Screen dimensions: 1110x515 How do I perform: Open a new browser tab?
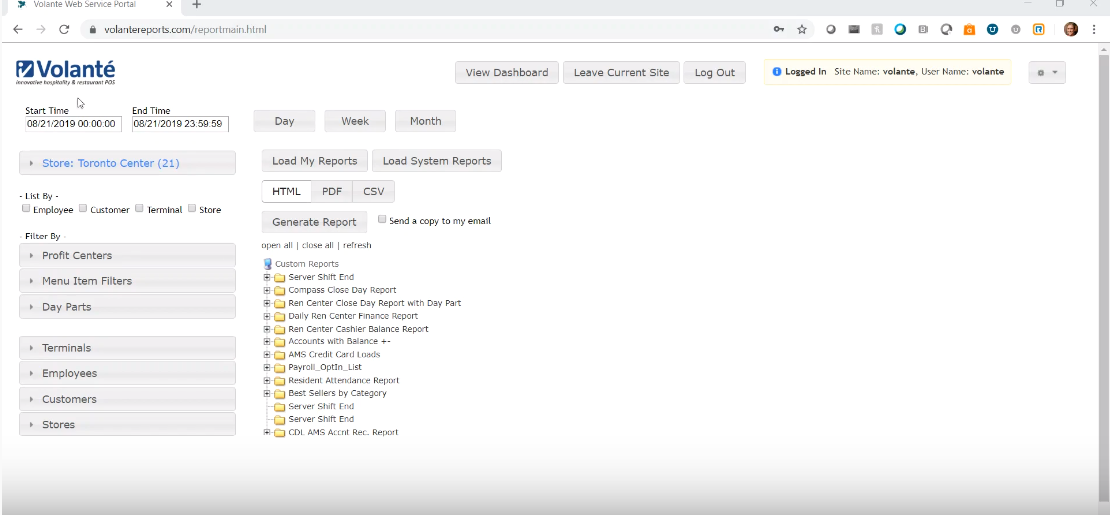pos(197,5)
